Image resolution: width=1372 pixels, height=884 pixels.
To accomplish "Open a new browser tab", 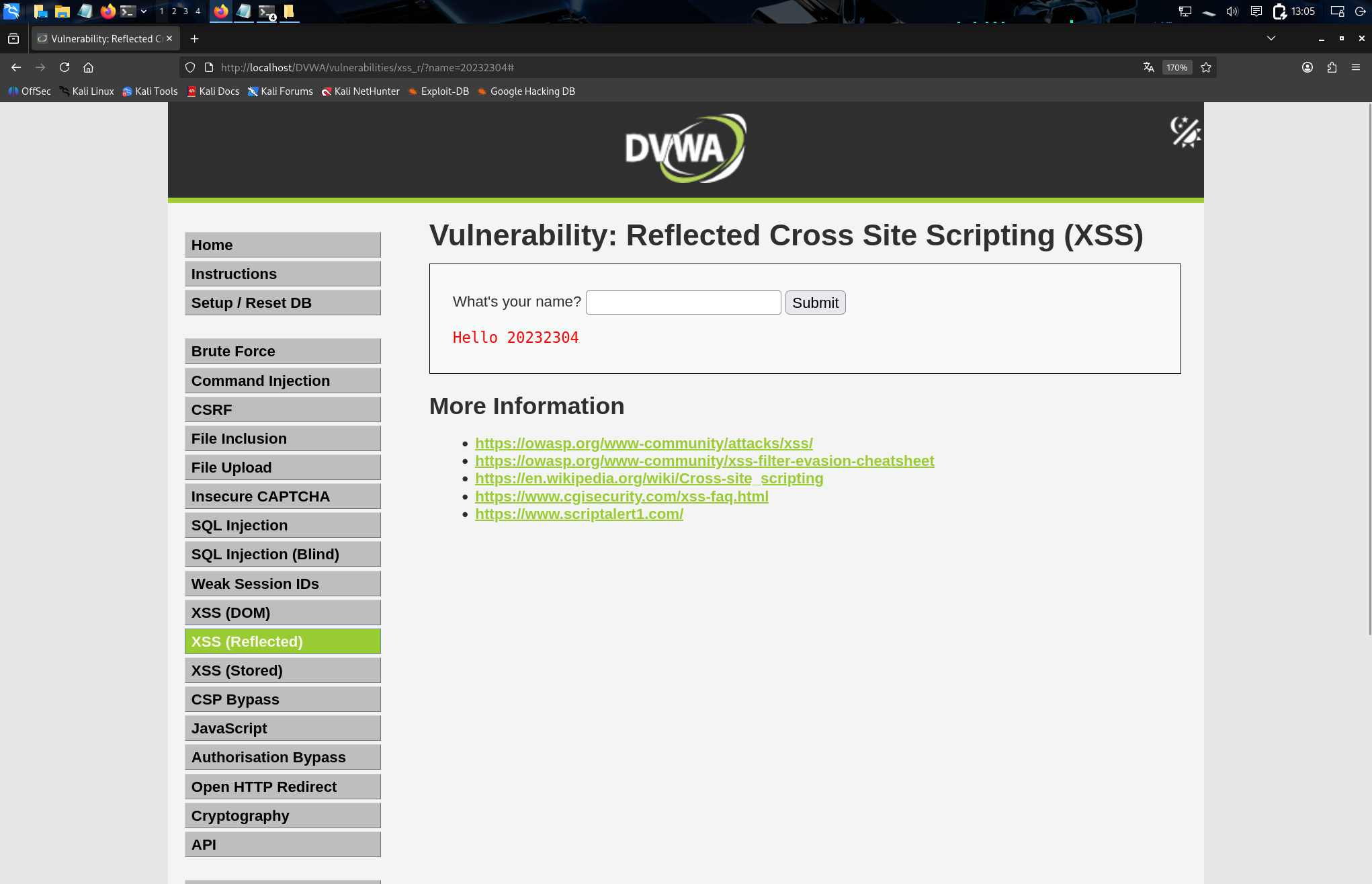I will click(x=194, y=38).
